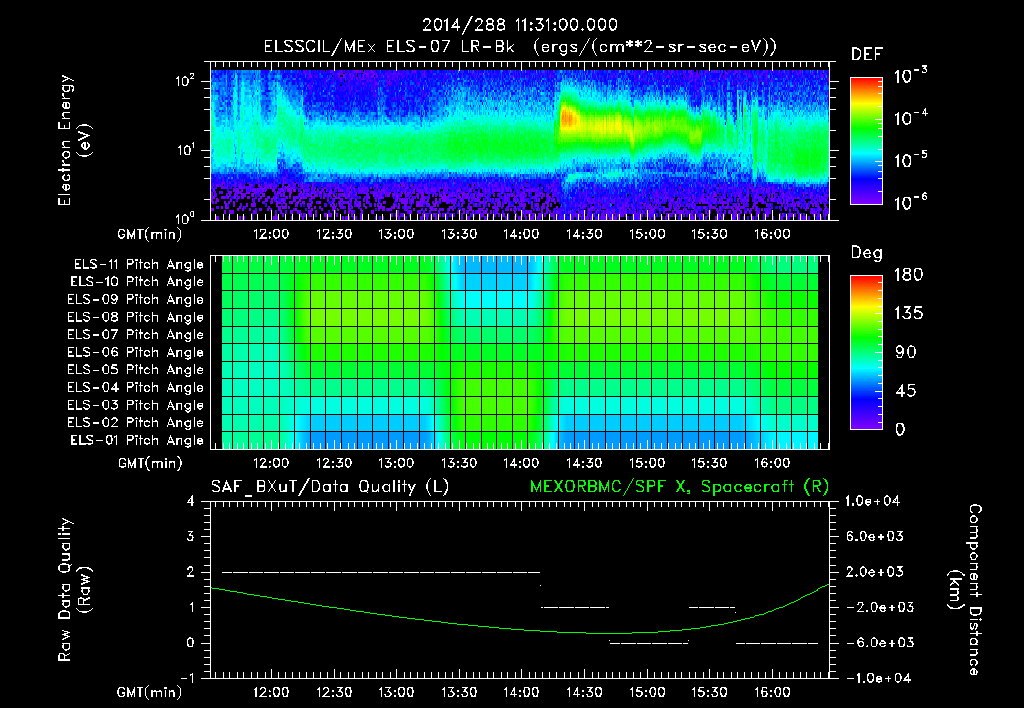Image resolution: width=1024 pixels, height=708 pixels.
Task: Click the 10^-5 tick on the DEF scale
Action: pos(911,159)
